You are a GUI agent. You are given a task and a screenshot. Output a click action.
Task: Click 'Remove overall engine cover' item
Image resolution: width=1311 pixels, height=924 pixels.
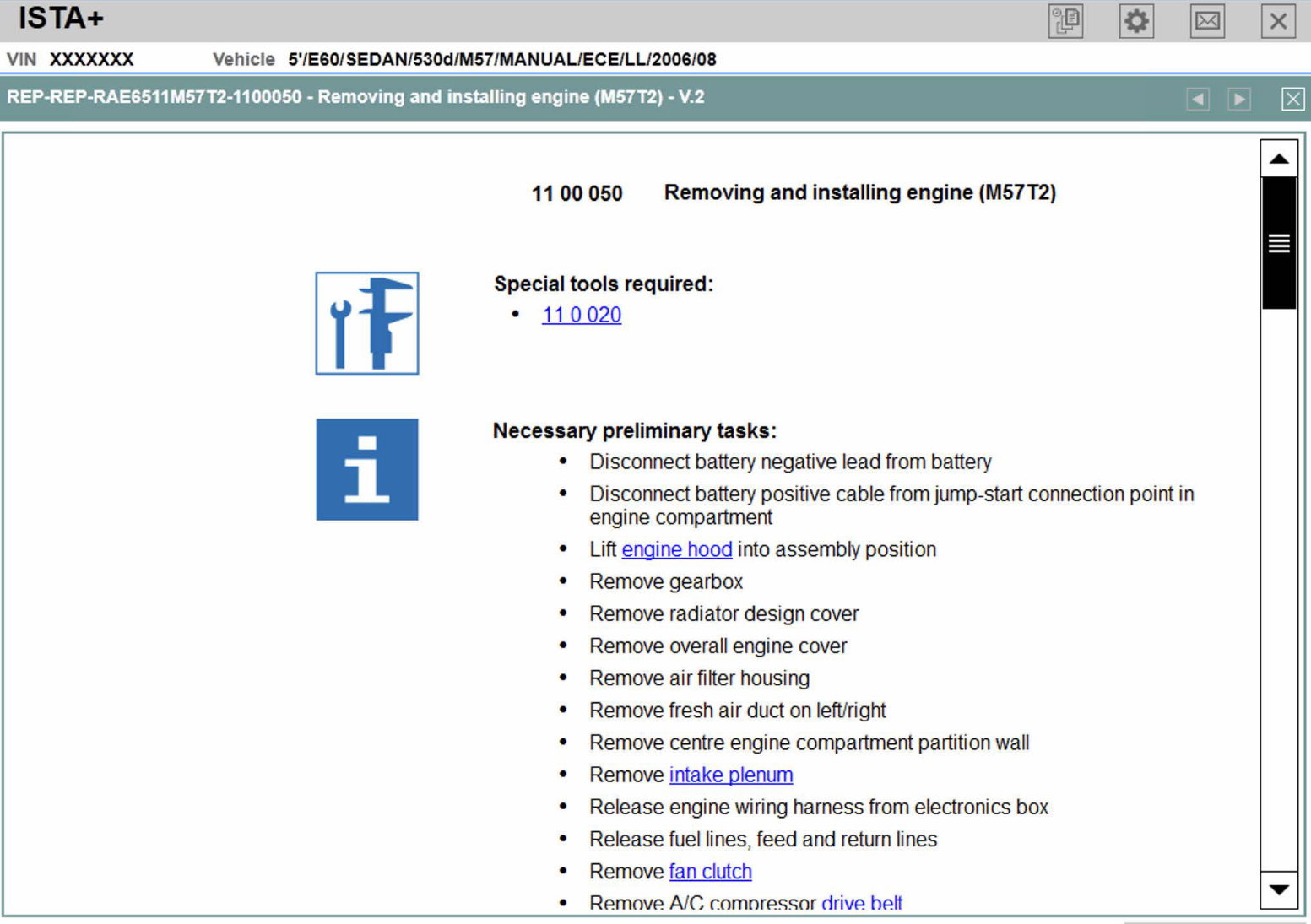[x=718, y=646]
